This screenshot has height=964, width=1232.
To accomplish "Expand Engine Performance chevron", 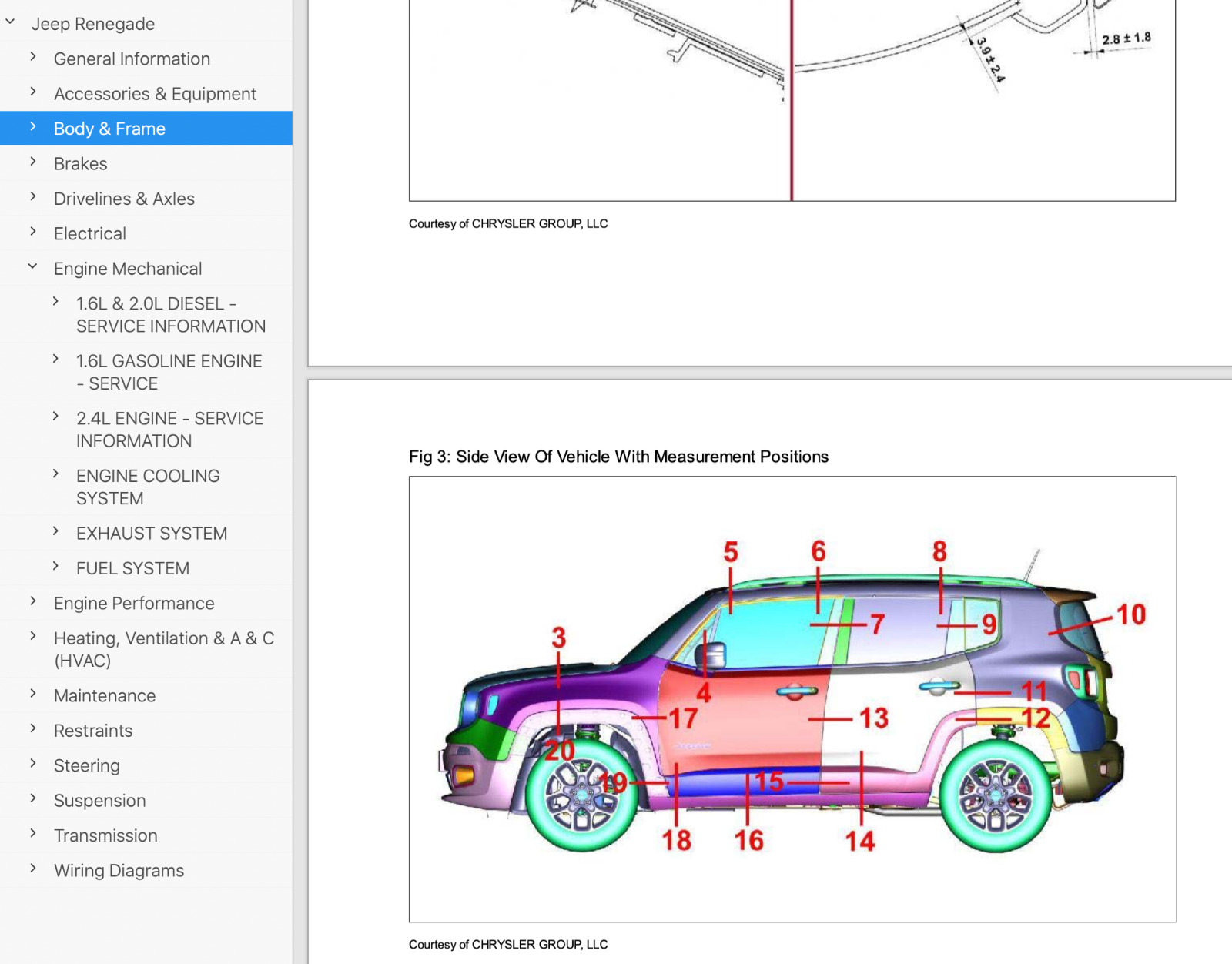I will coord(33,602).
